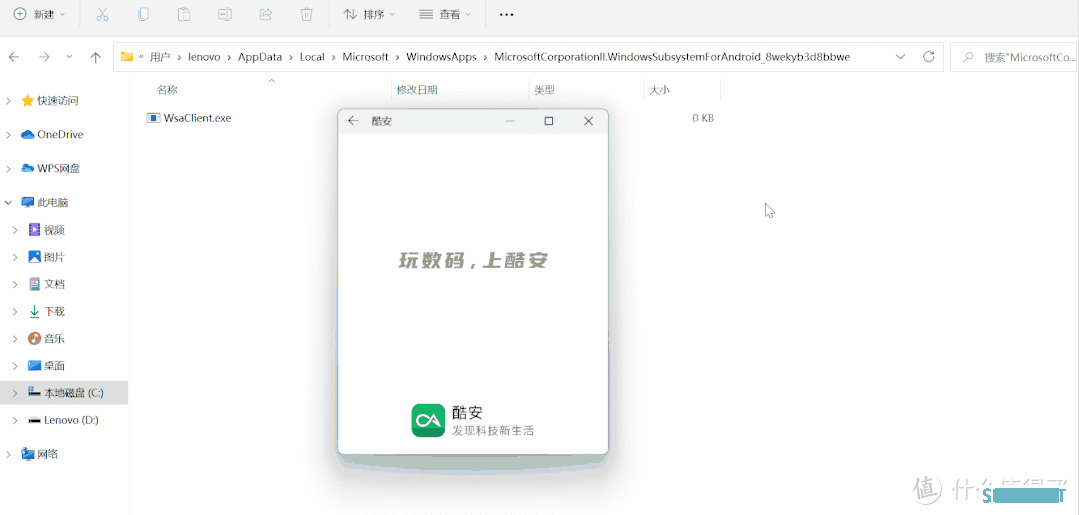
Task: Select Lenovo (D:) drive
Action: [x=72, y=419]
